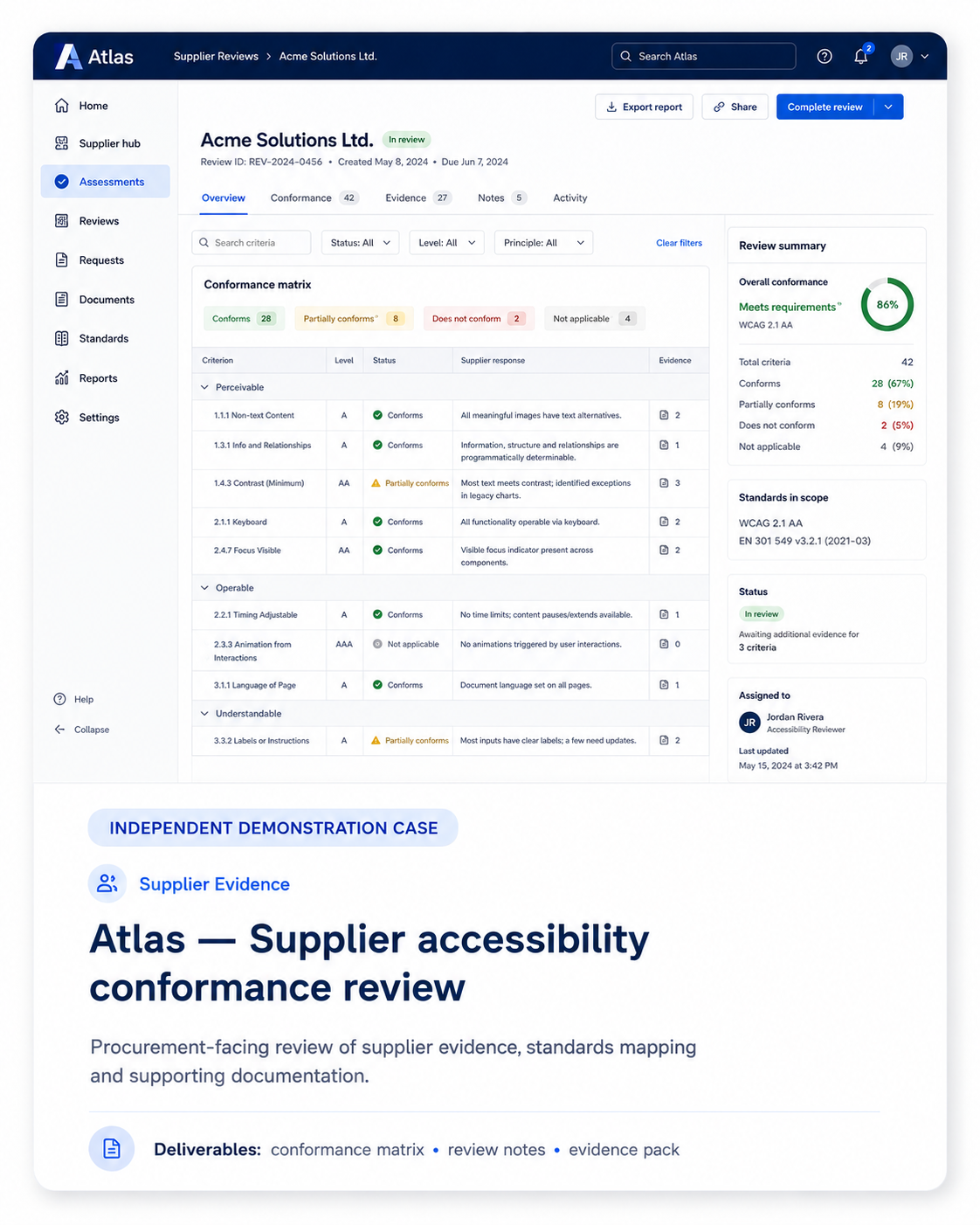
Task: Collapse the Perceivable section
Action: click(x=205, y=387)
